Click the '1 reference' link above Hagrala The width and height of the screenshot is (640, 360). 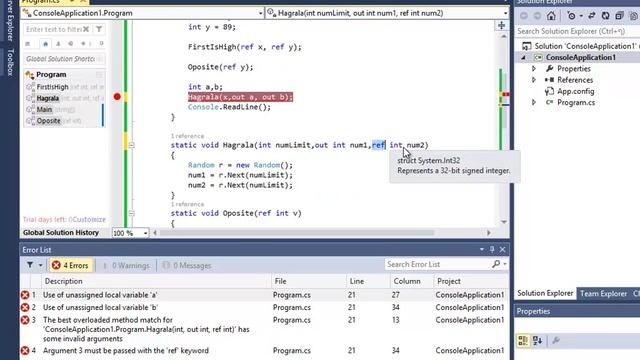(x=187, y=136)
